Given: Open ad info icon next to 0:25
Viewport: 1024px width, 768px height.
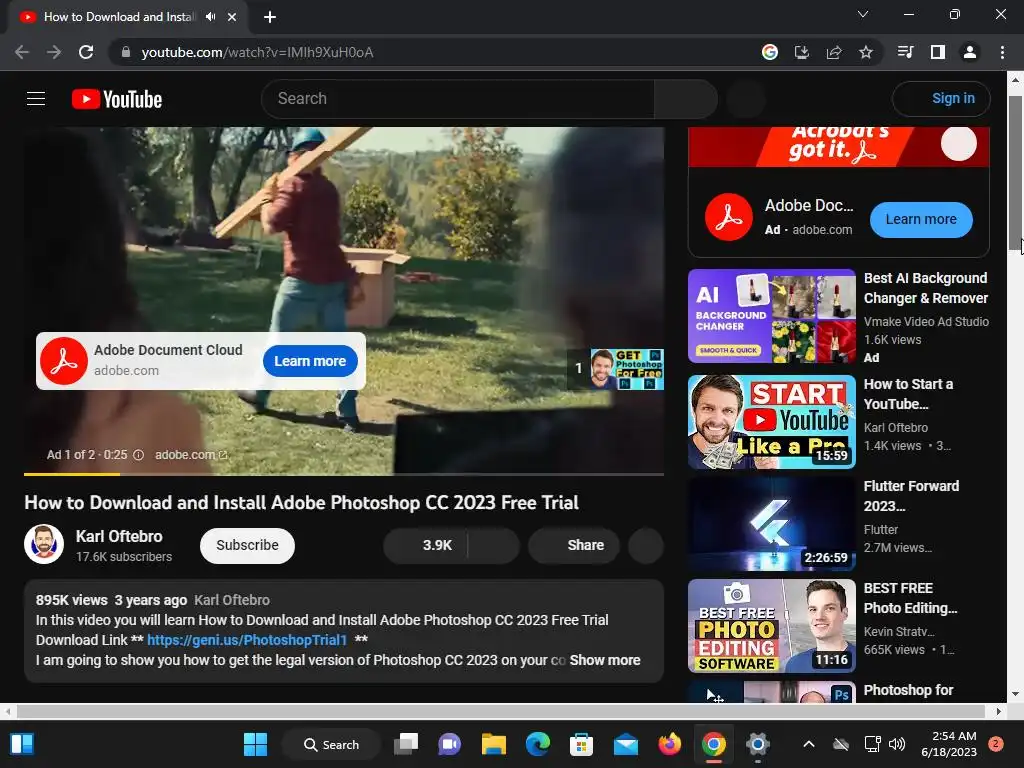Looking at the screenshot, I should point(138,455).
